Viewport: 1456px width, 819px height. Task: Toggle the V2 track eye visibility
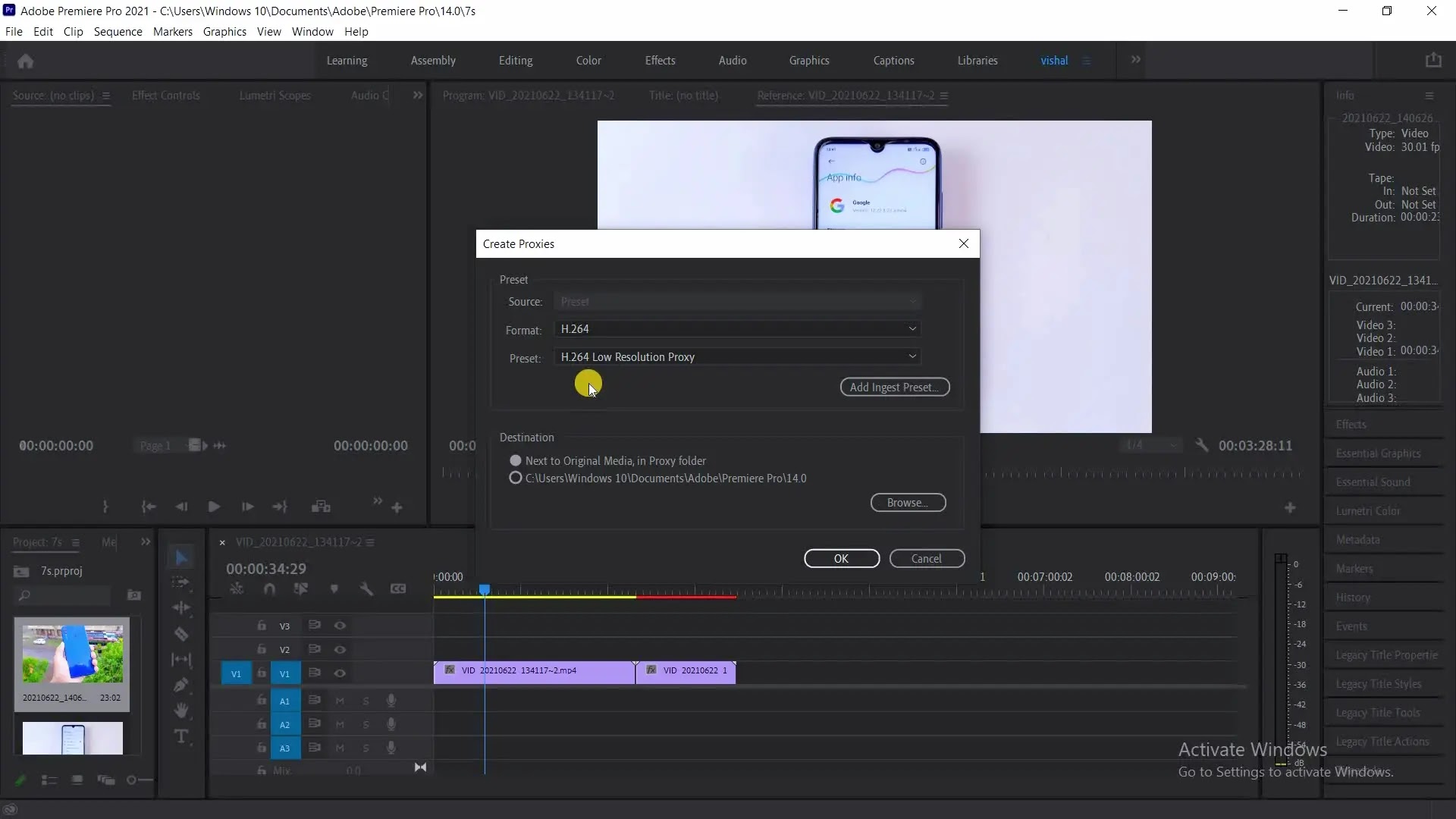(340, 649)
